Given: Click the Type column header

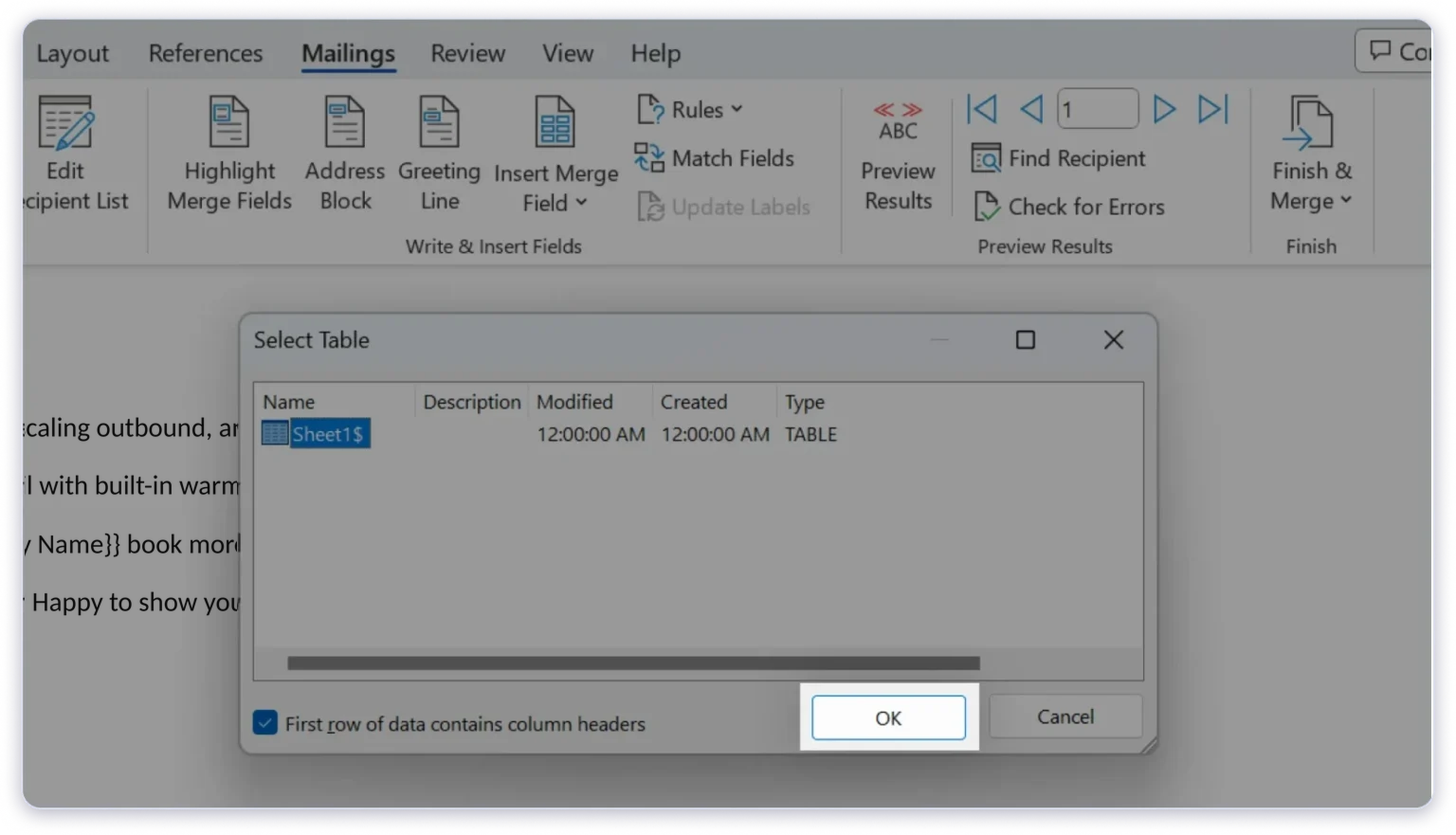Looking at the screenshot, I should pyautogui.click(x=805, y=402).
